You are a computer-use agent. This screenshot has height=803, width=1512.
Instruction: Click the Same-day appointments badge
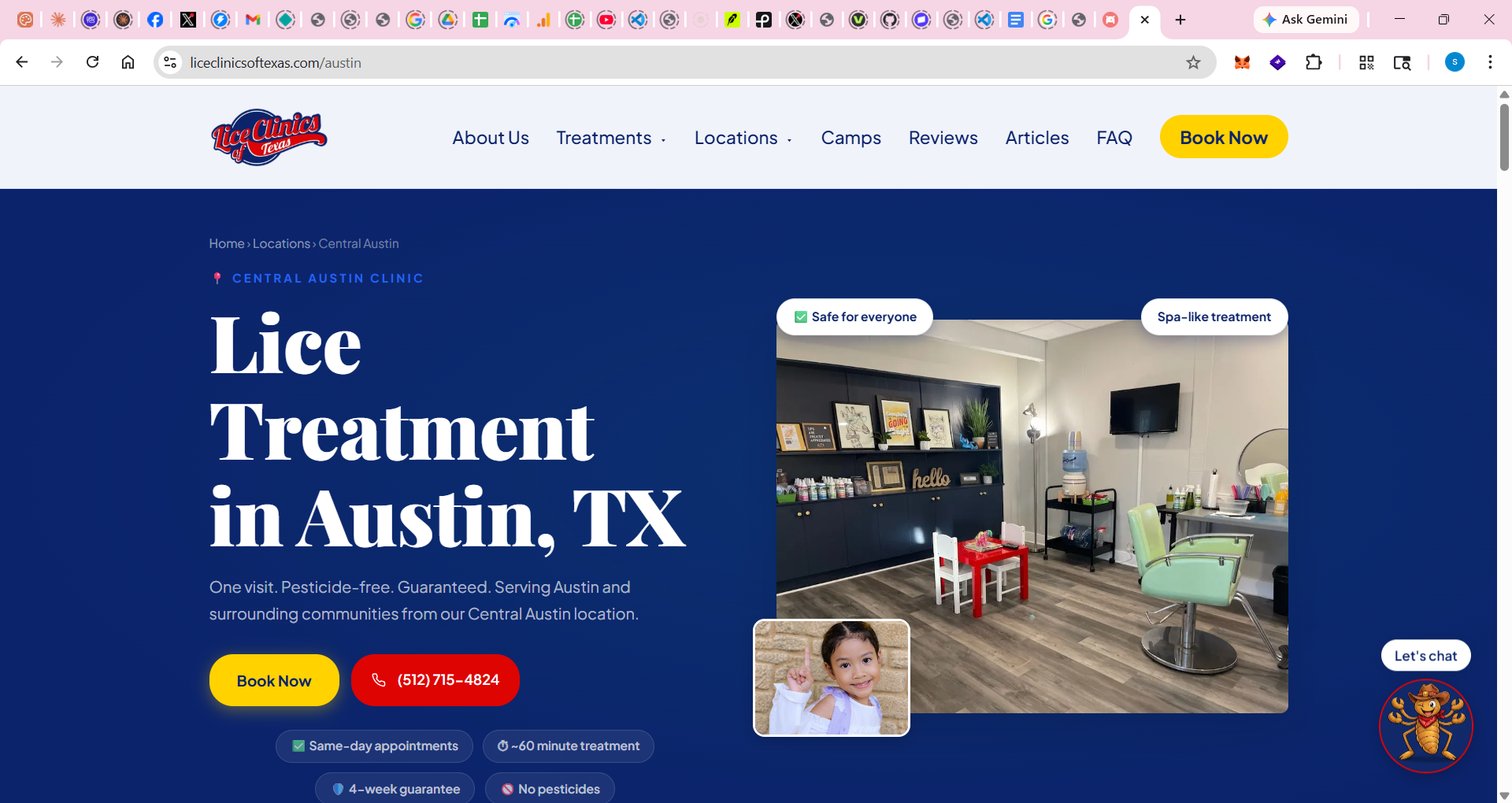[374, 746]
